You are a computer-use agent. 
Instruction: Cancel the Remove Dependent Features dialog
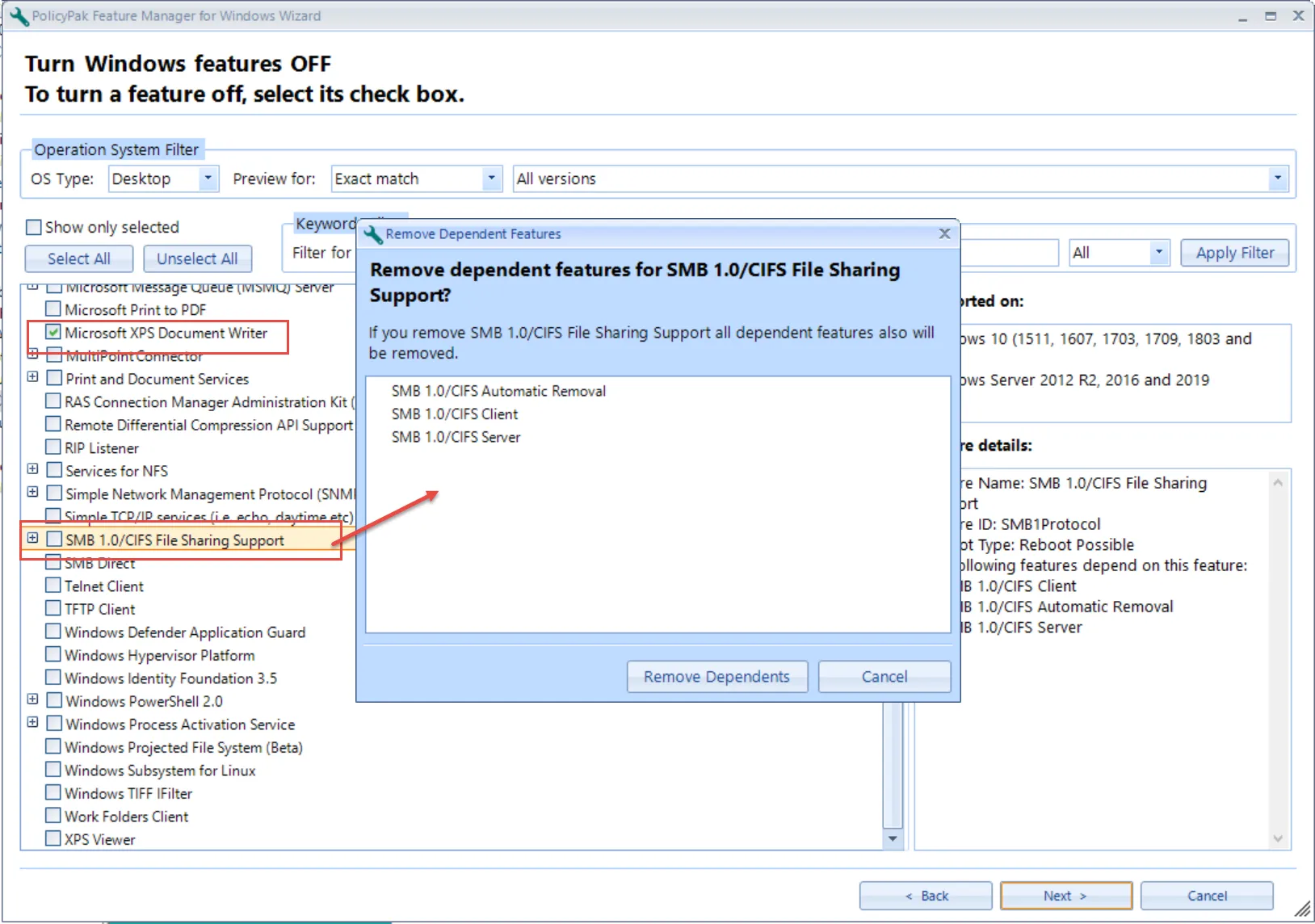coord(884,677)
